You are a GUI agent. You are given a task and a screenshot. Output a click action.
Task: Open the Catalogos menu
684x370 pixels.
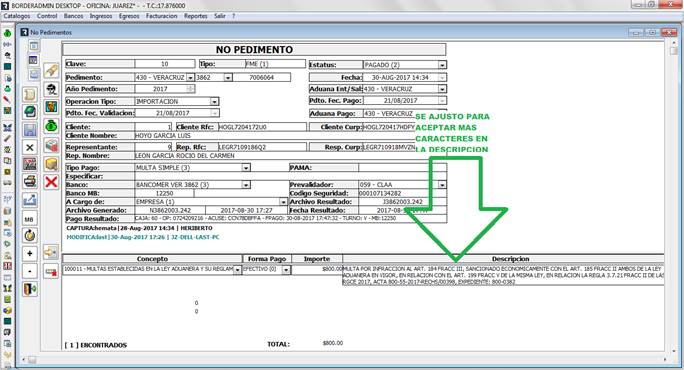pyautogui.click(x=17, y=16)
